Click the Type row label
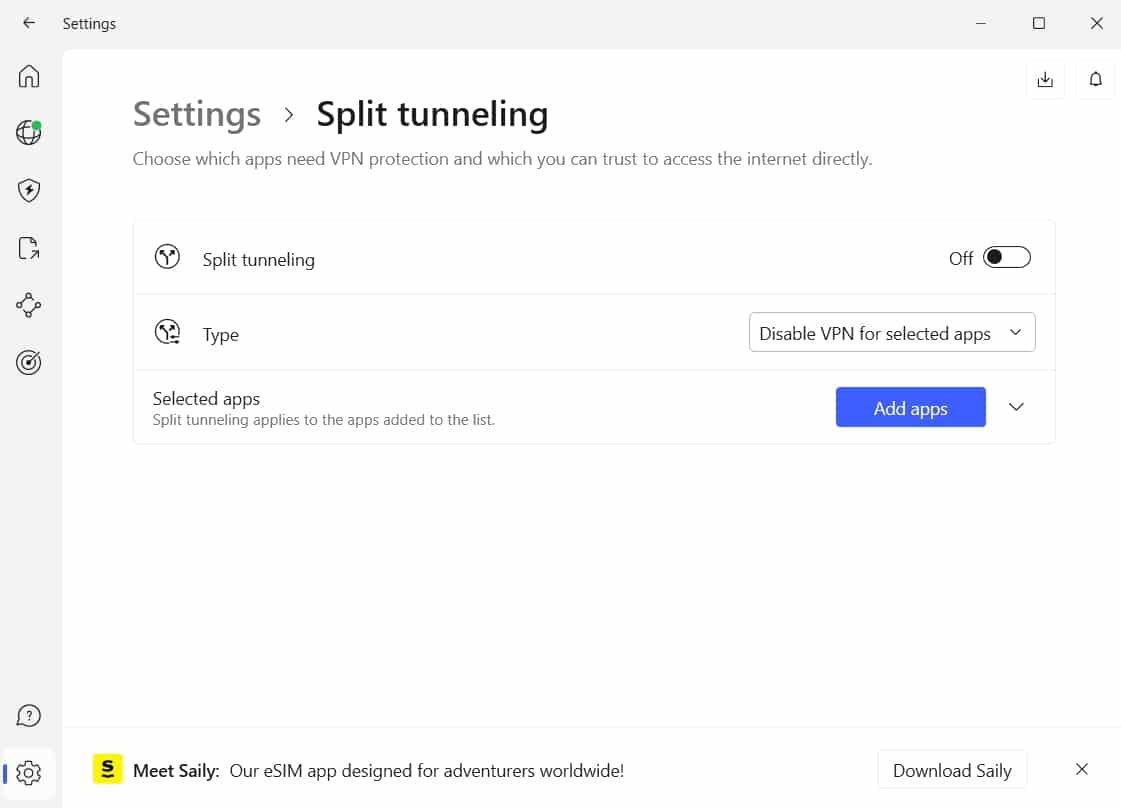 (x=220, y=335)
